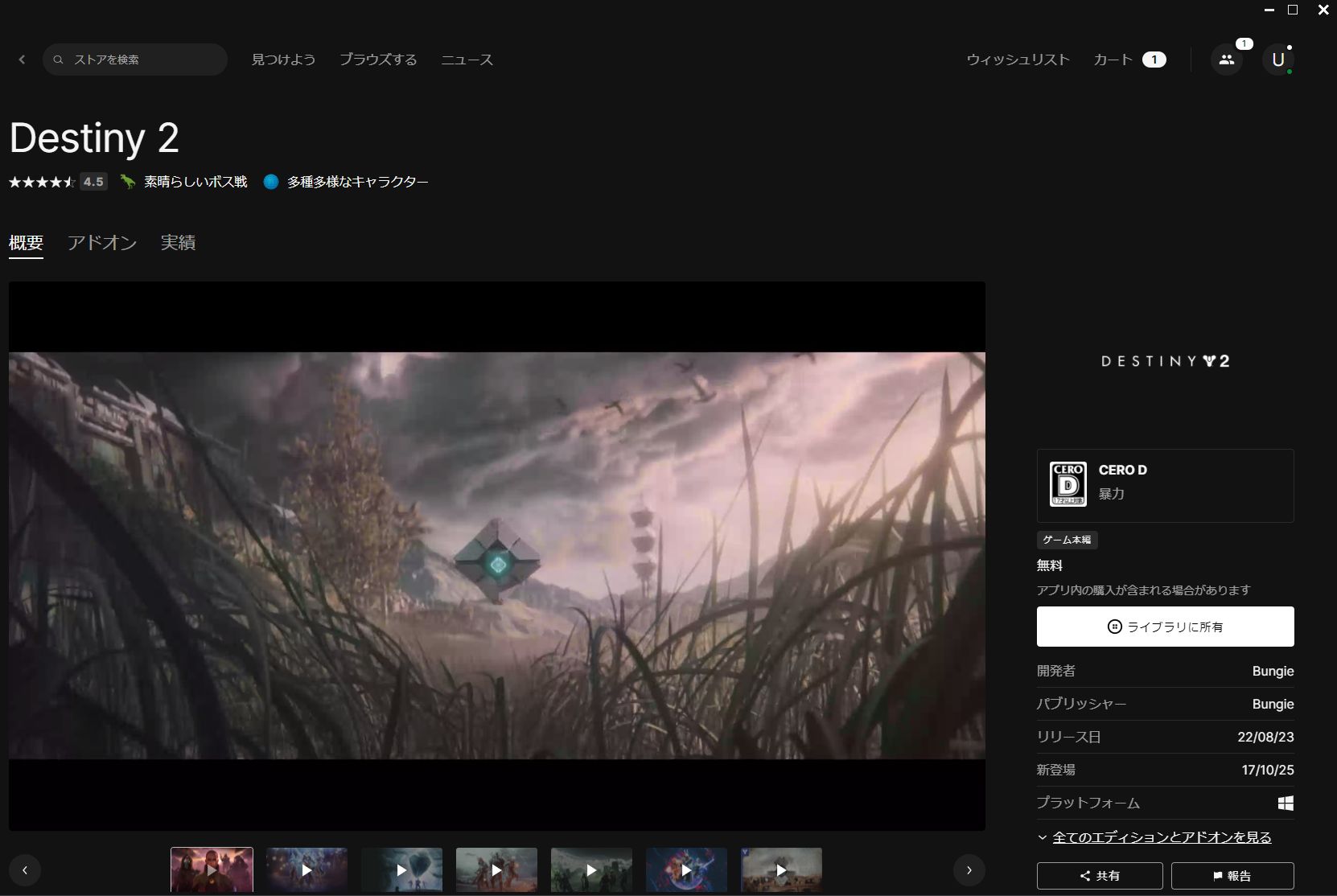1337x896 pixels.
Task: Open the ウィッシュリスト link
Action: [x=1018, y=59]
